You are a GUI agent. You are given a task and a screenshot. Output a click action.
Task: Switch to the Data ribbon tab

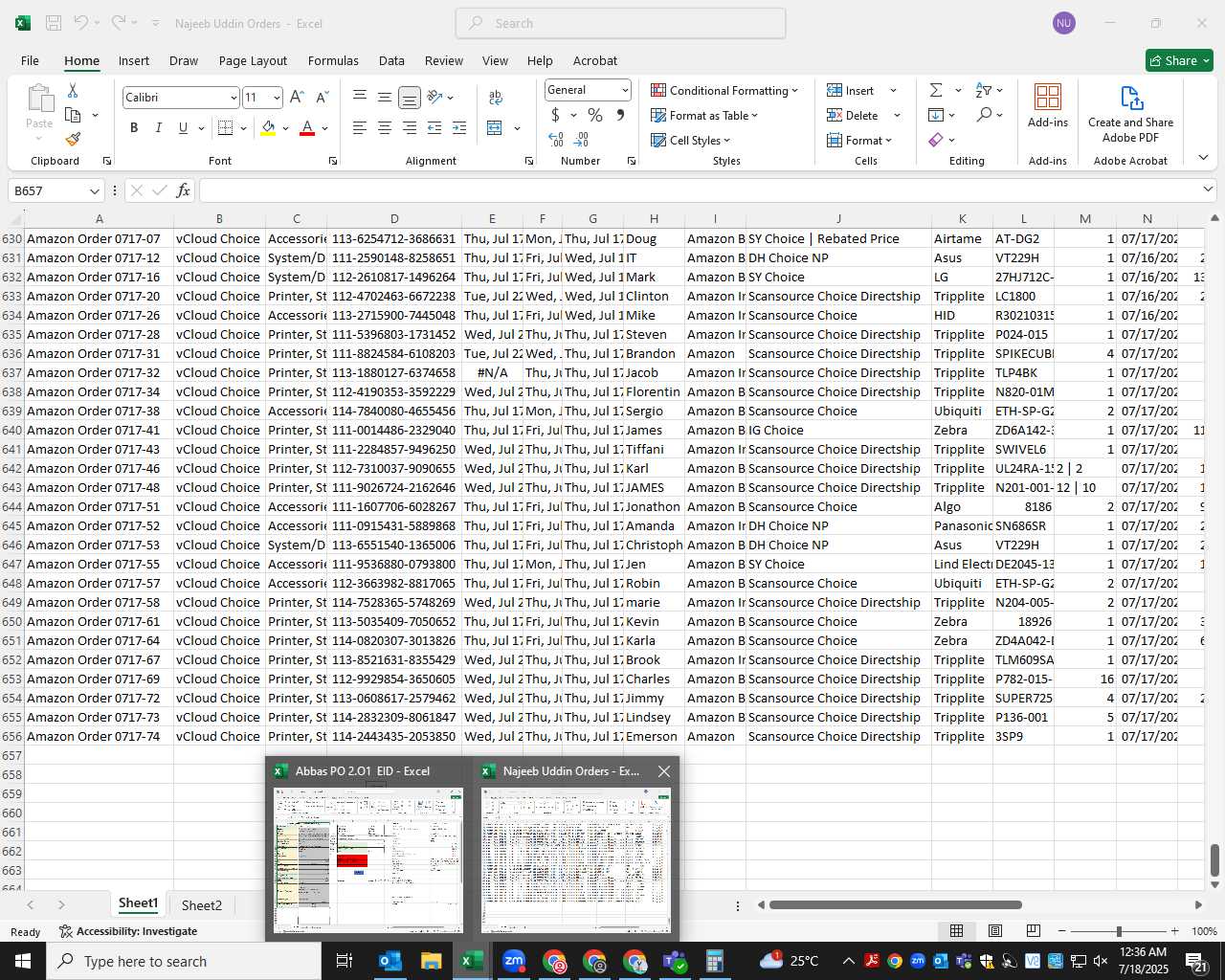point(391,60)
